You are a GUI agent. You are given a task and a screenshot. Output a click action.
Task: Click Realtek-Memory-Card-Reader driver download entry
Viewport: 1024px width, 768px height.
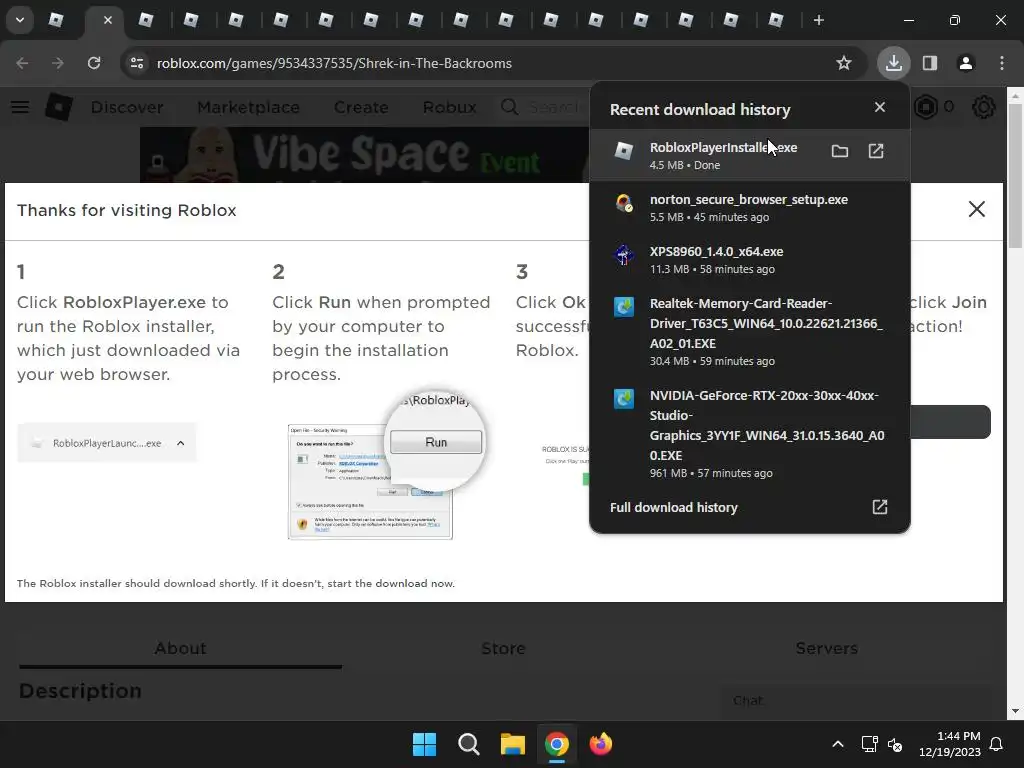[x=750, y=332]
